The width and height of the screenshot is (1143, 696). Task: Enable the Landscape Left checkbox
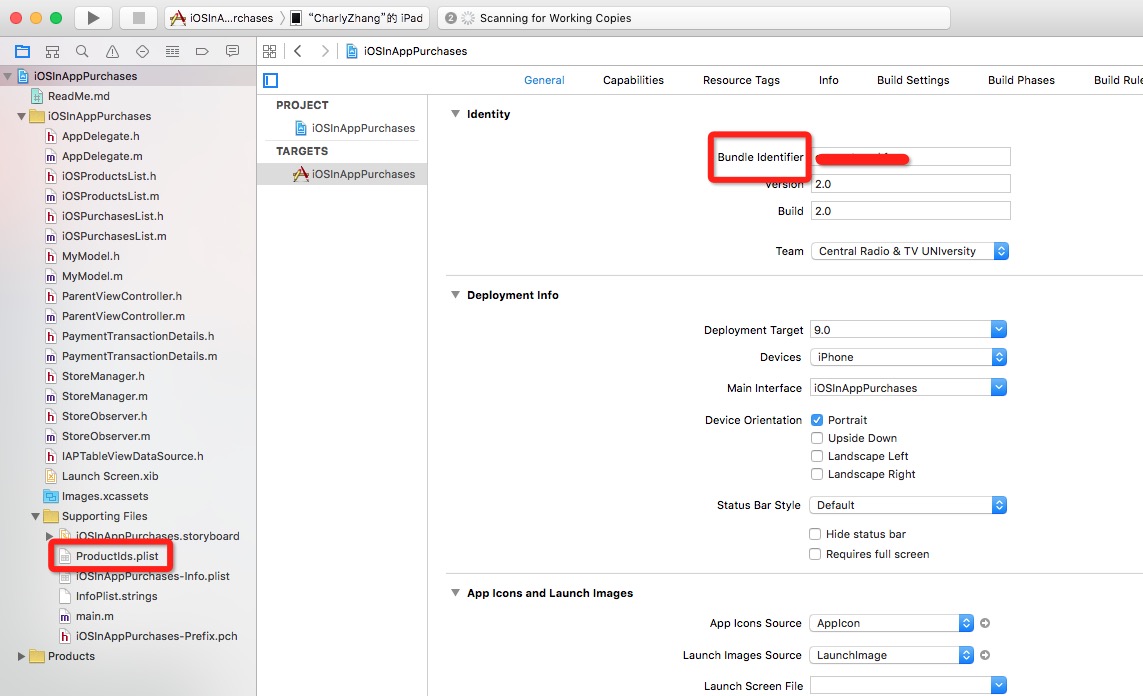point(817,456)
